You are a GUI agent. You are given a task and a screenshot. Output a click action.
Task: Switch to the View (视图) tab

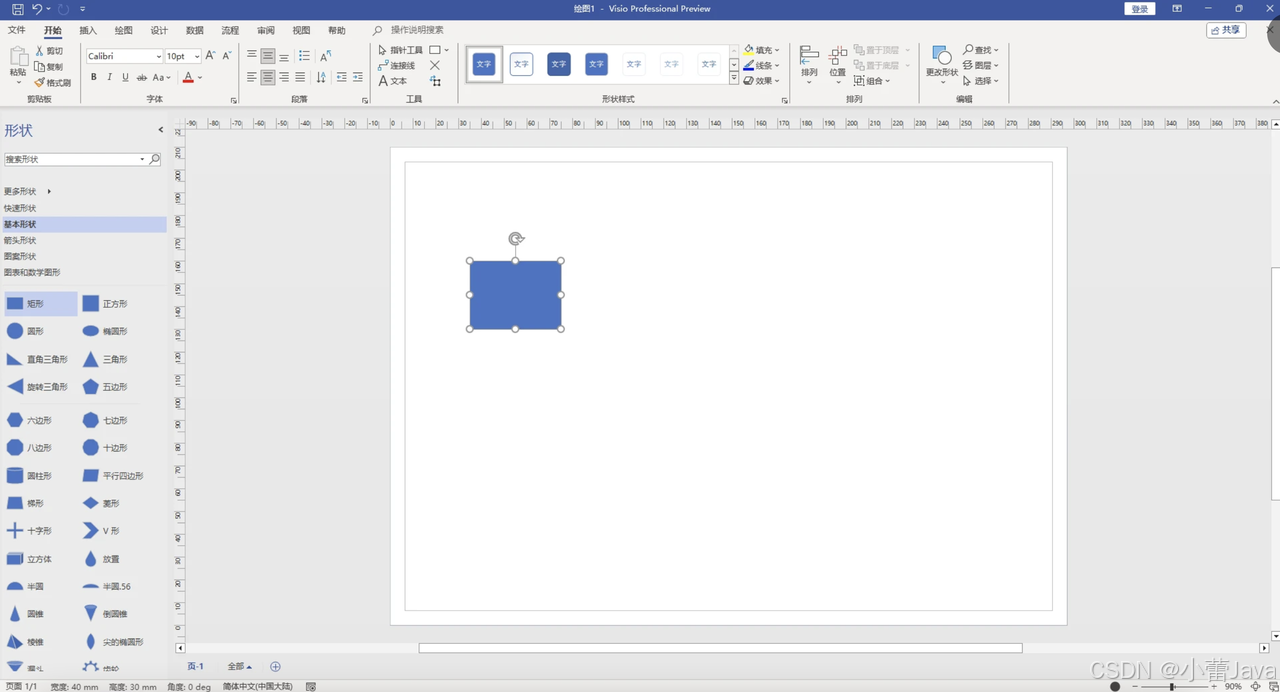(x=301, y=31)
